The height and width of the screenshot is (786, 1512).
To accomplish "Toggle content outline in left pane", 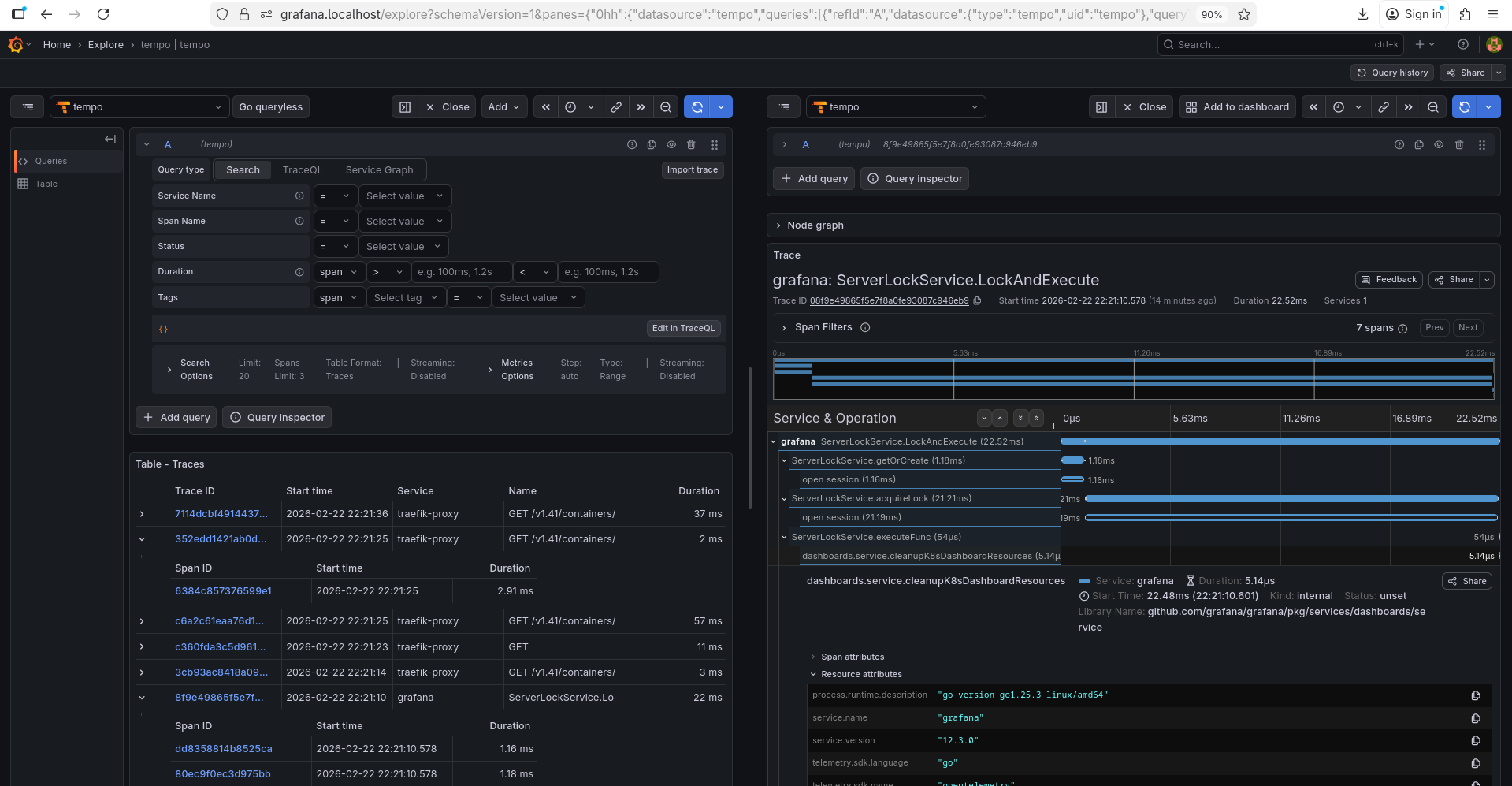I will pyautogui.click(x=28, y=107).
